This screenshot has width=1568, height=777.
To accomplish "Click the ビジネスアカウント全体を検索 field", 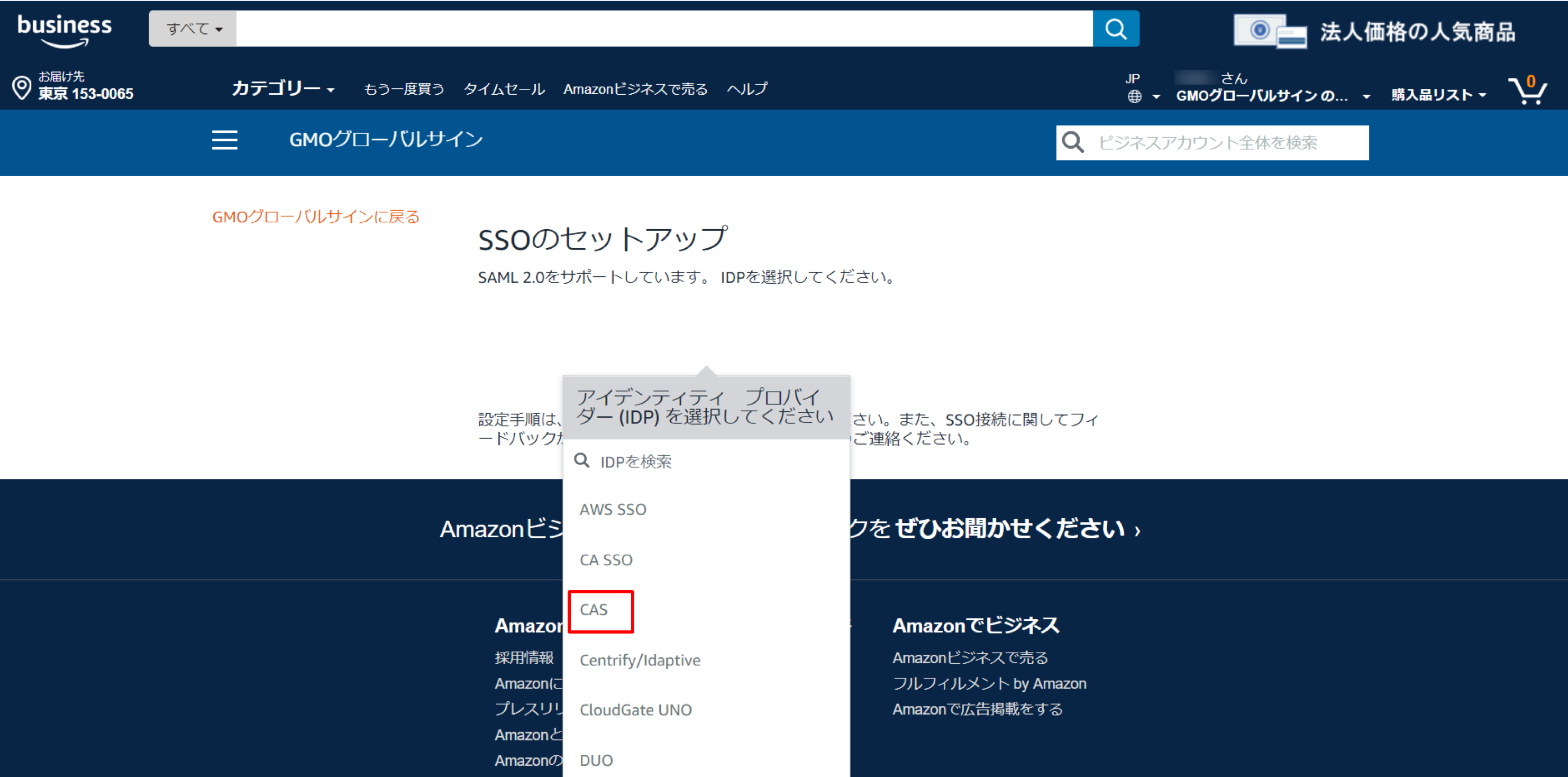I will pyautogui.click(x=1212, y=142).
